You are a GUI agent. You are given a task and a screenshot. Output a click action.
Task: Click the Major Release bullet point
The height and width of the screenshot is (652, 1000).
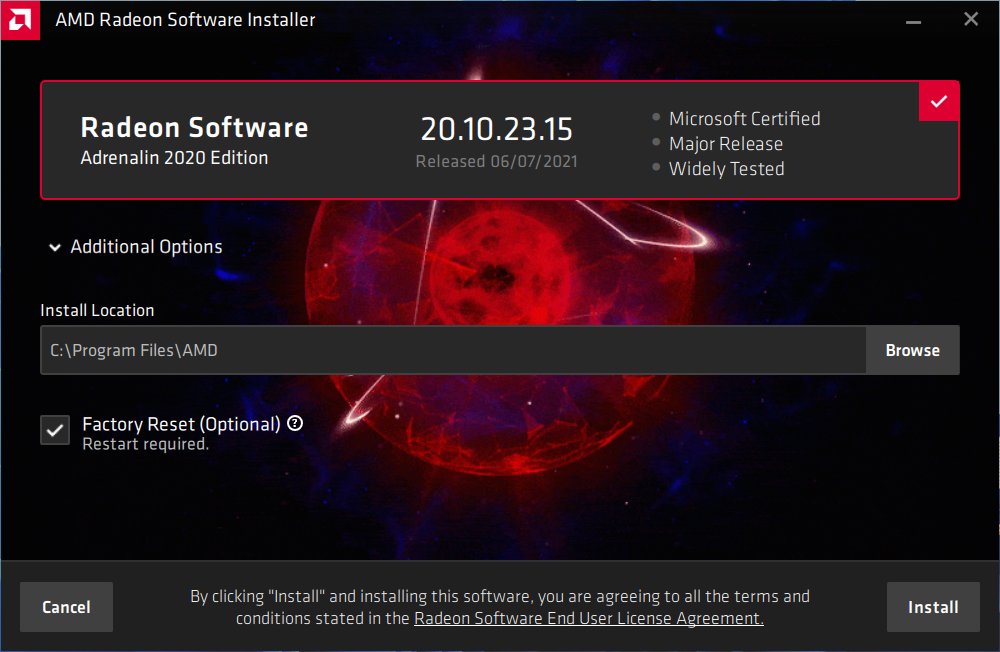pos(725,144)
